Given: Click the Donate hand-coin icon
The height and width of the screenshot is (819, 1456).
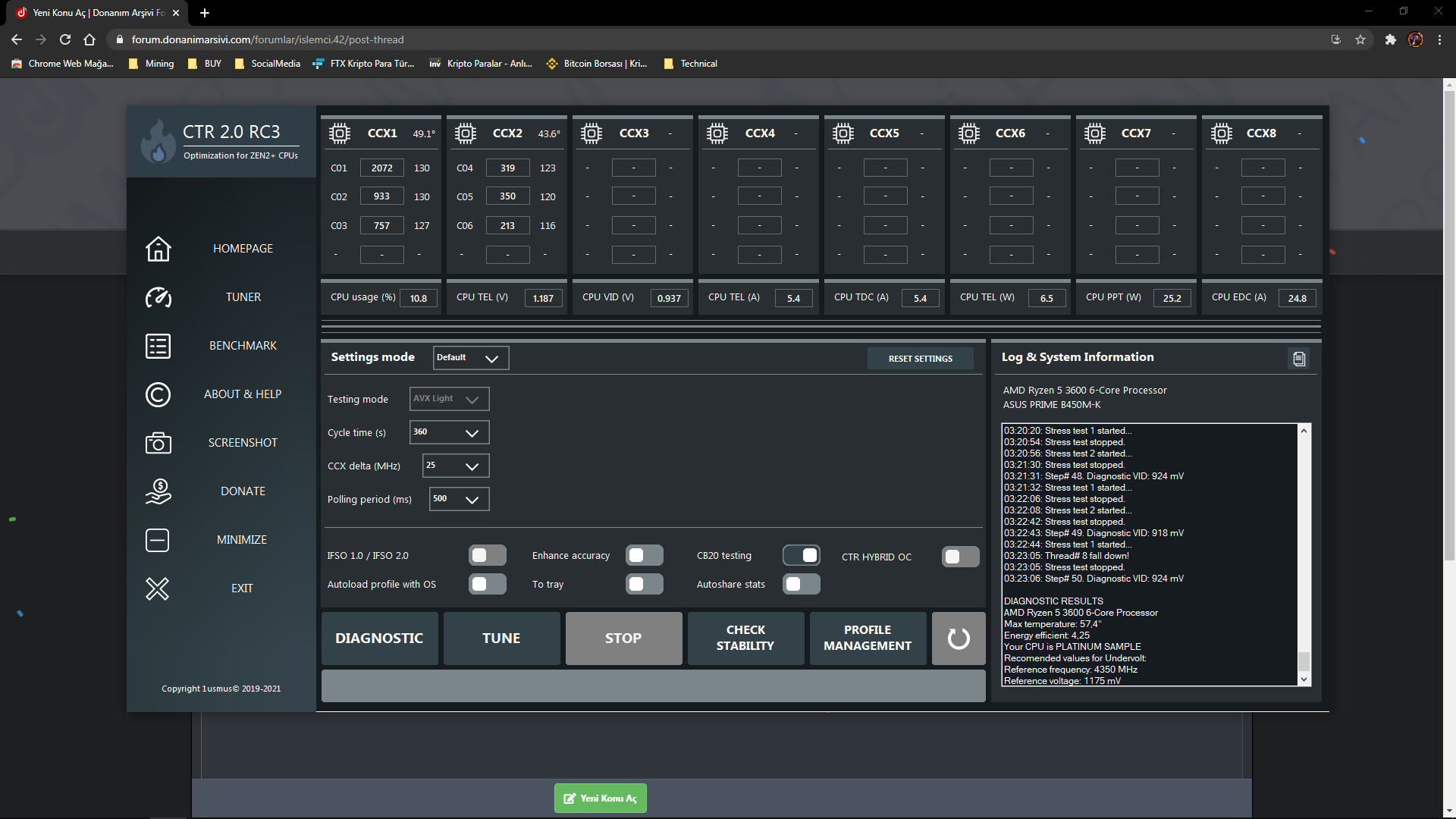Looking at the screenshot, I should (x=158, y=491).
